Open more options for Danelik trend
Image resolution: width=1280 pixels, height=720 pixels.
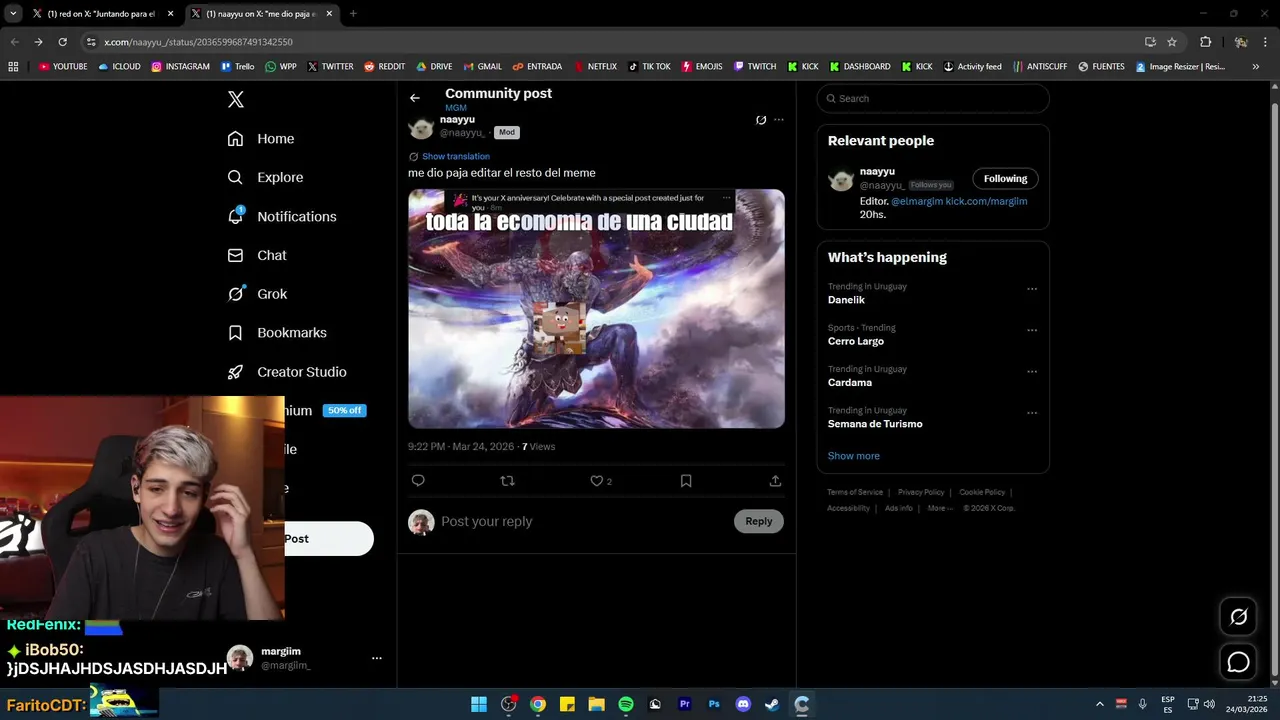[1032, 289]
